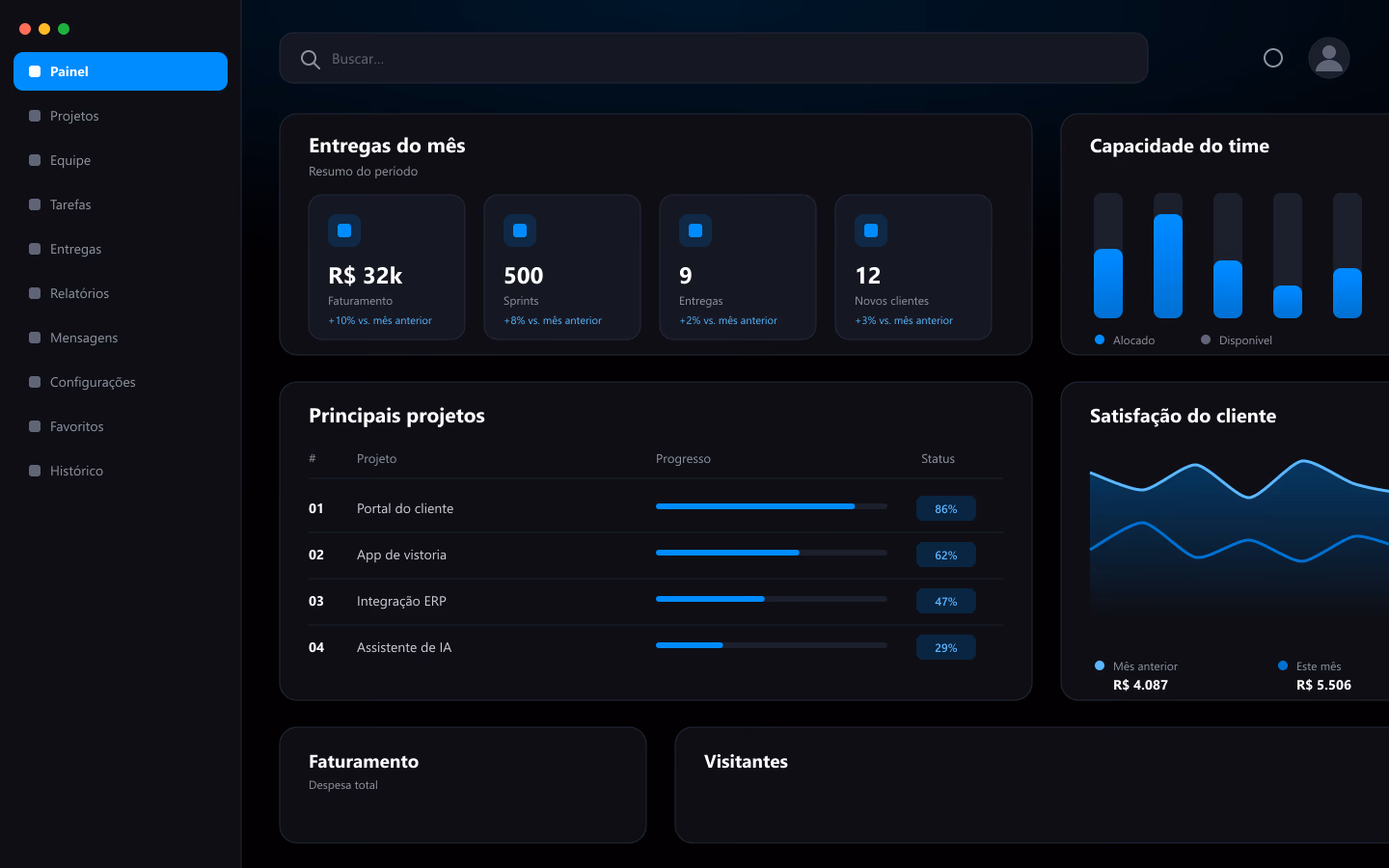Open Relatórios page
1389x868 pixels.
tap(121, 293)
